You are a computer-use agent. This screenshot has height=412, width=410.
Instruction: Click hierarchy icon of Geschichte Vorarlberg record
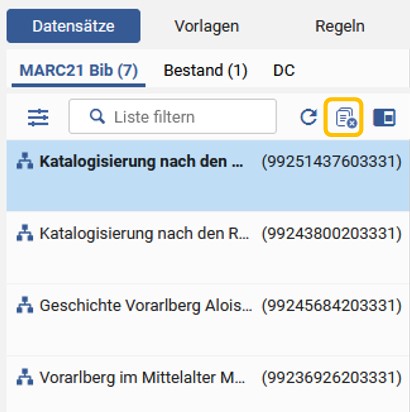point(25,305)
